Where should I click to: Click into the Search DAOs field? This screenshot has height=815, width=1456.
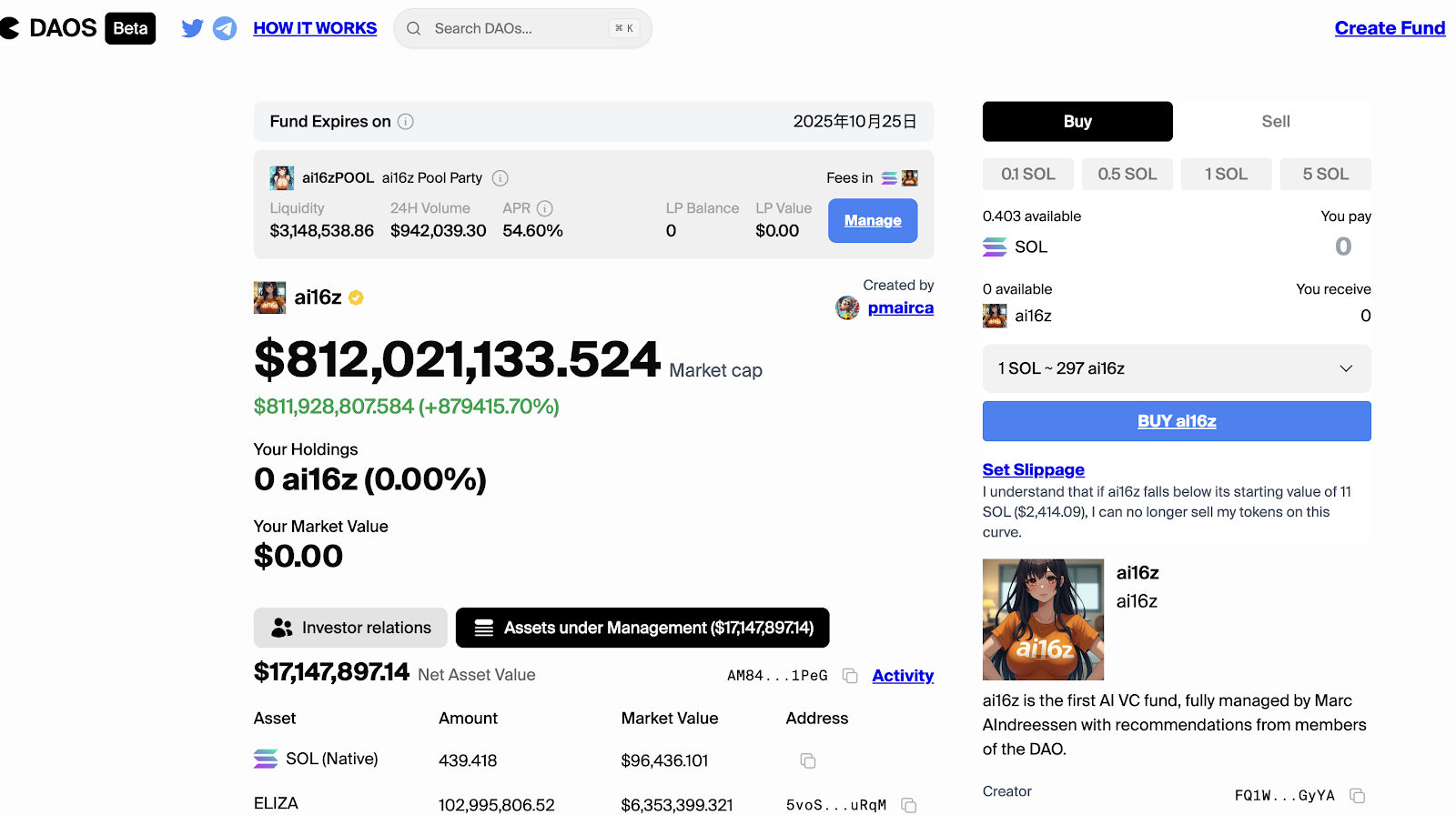[x=519, y=28]
